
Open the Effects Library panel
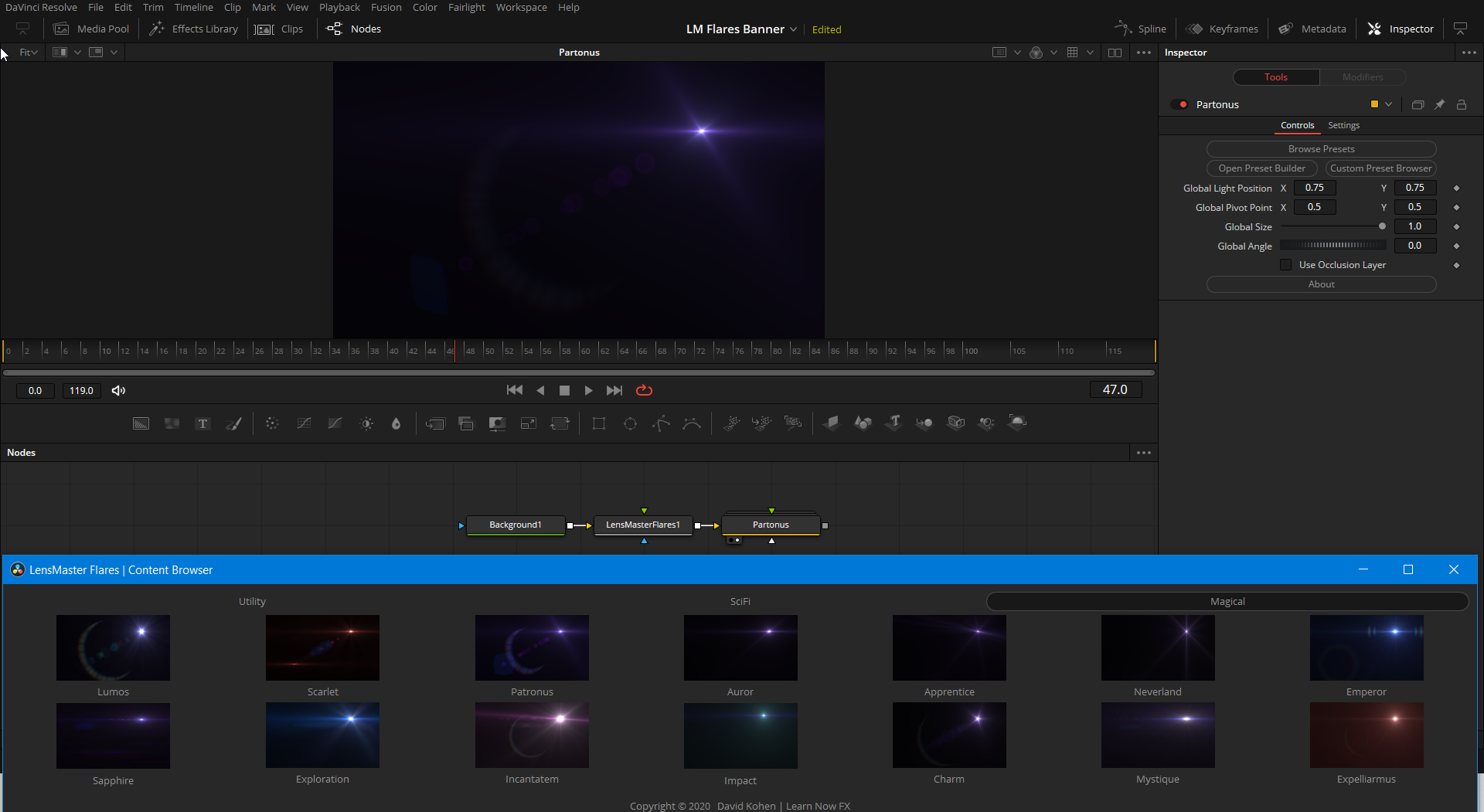[194, 29]
